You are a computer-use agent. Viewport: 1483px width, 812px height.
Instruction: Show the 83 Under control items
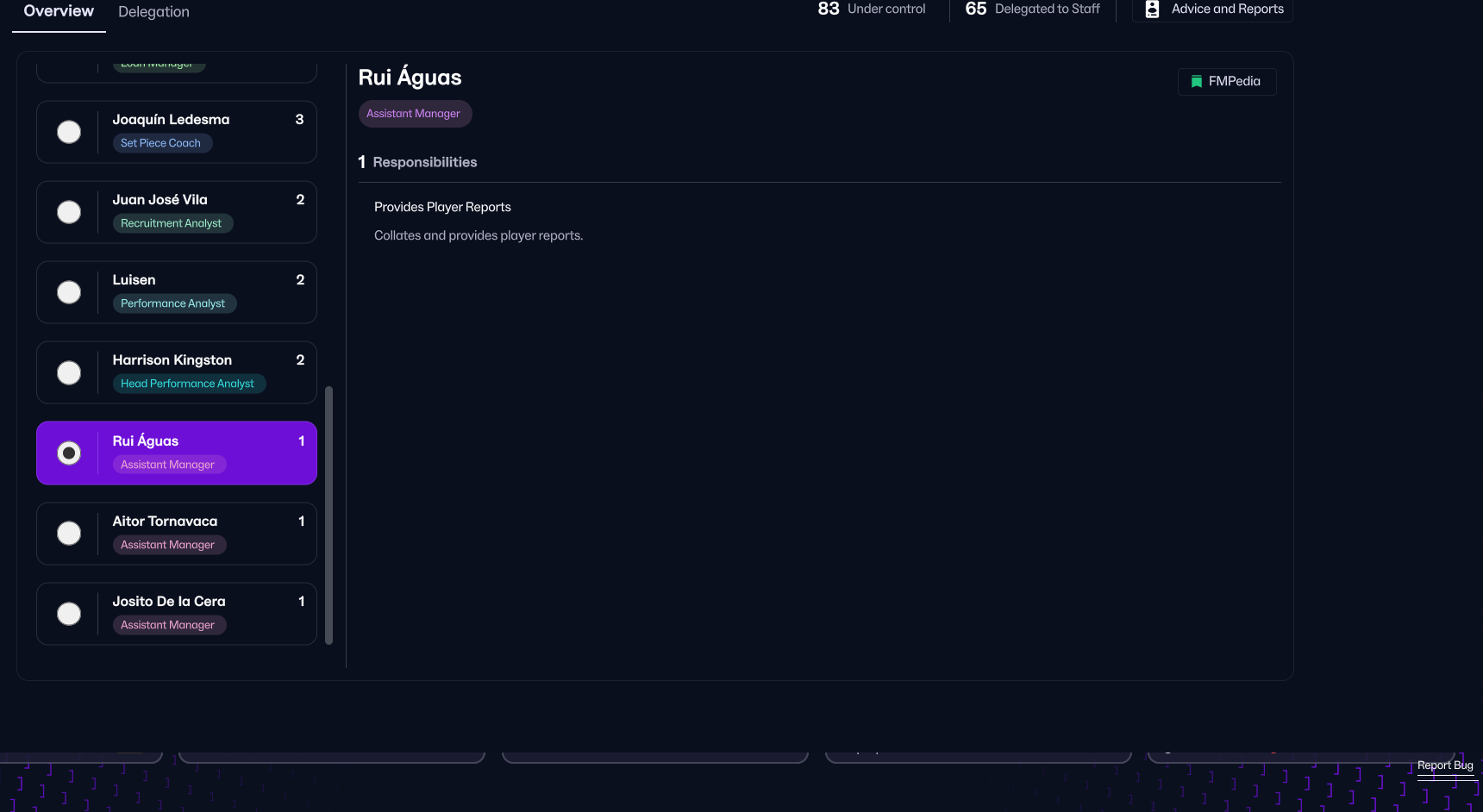[x=872, y=9]
